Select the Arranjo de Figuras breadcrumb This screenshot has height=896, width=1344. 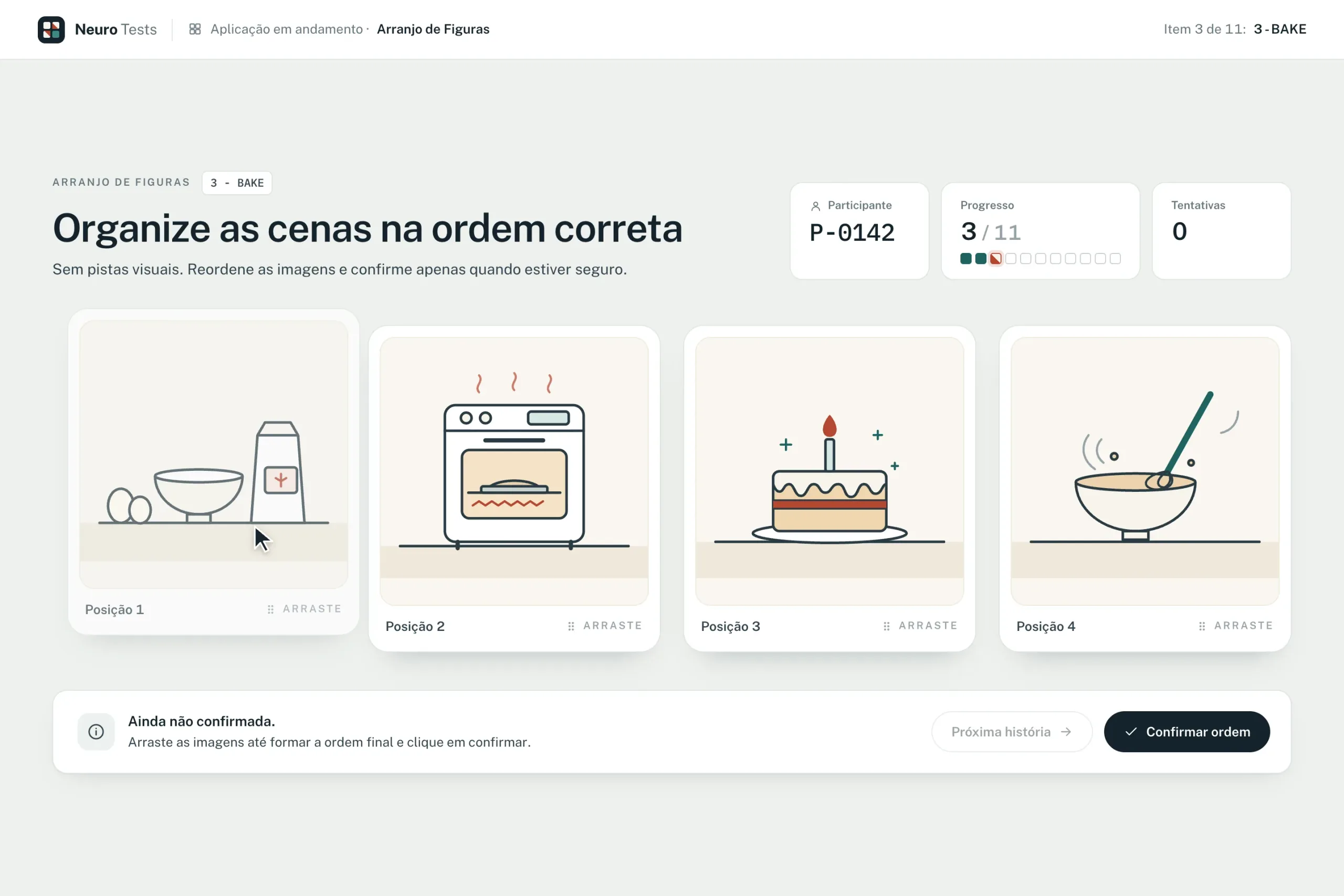pyautogui.click(x=433, y=29)
